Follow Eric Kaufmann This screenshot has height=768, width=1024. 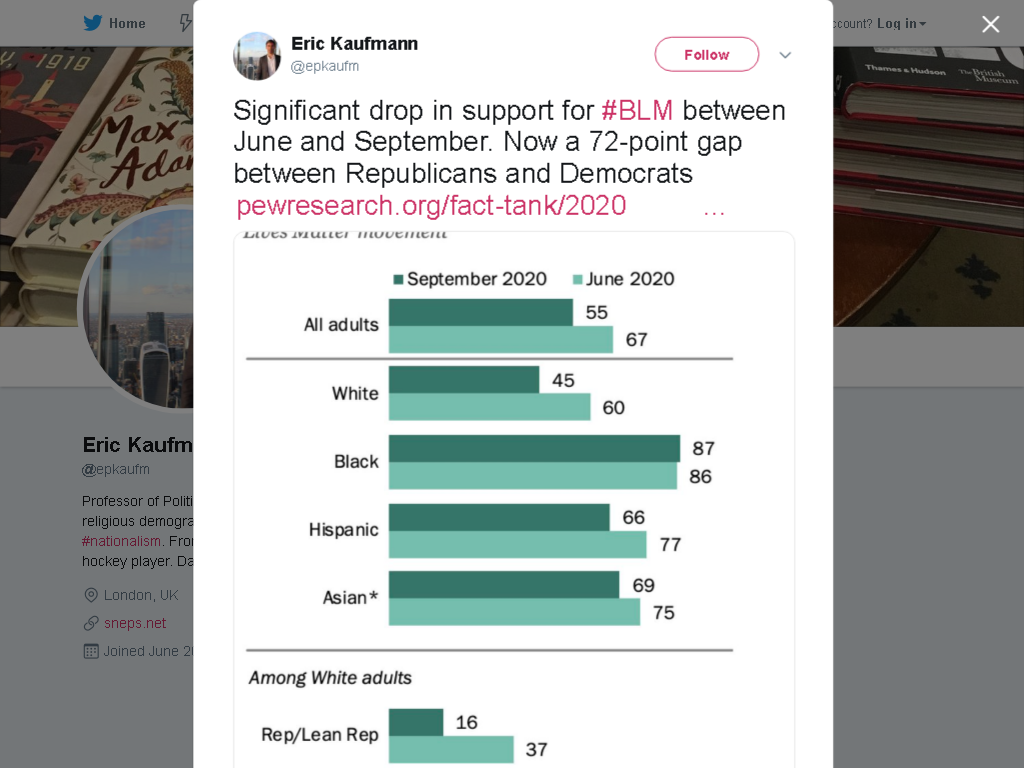click(x=707, y=54)
